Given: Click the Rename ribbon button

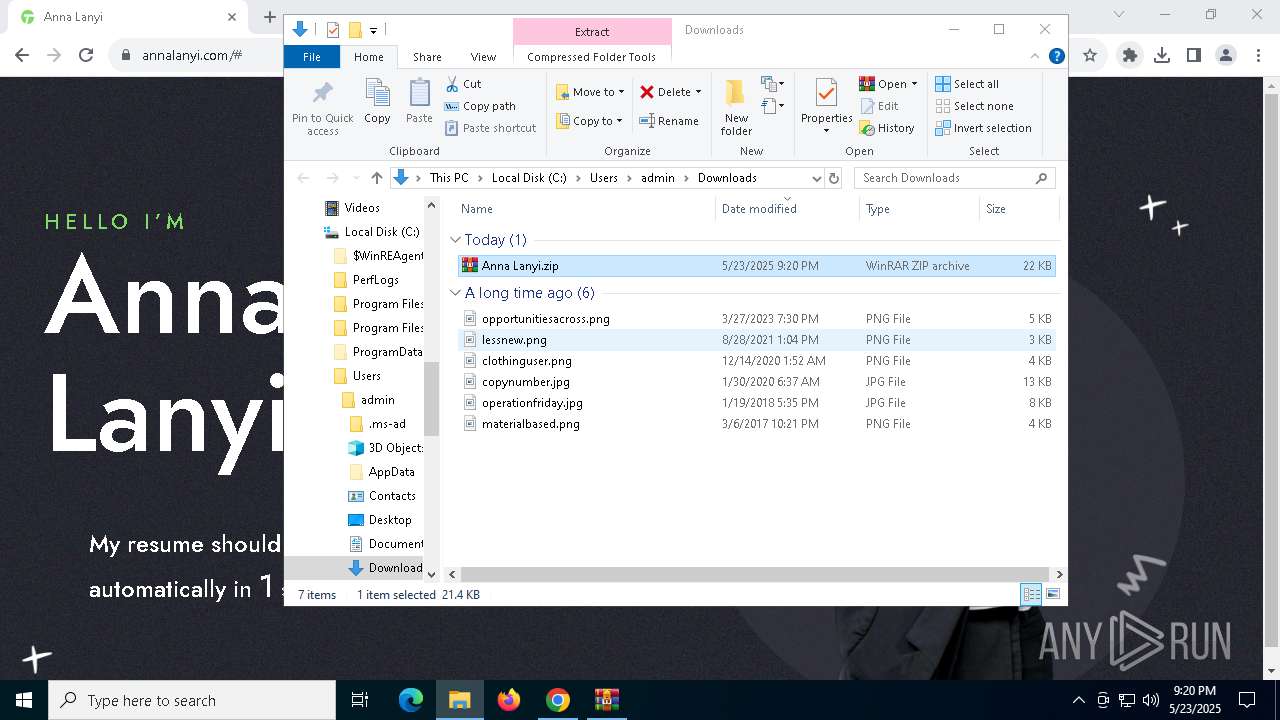Looking at the screenshot, I should tap(669, 121).
